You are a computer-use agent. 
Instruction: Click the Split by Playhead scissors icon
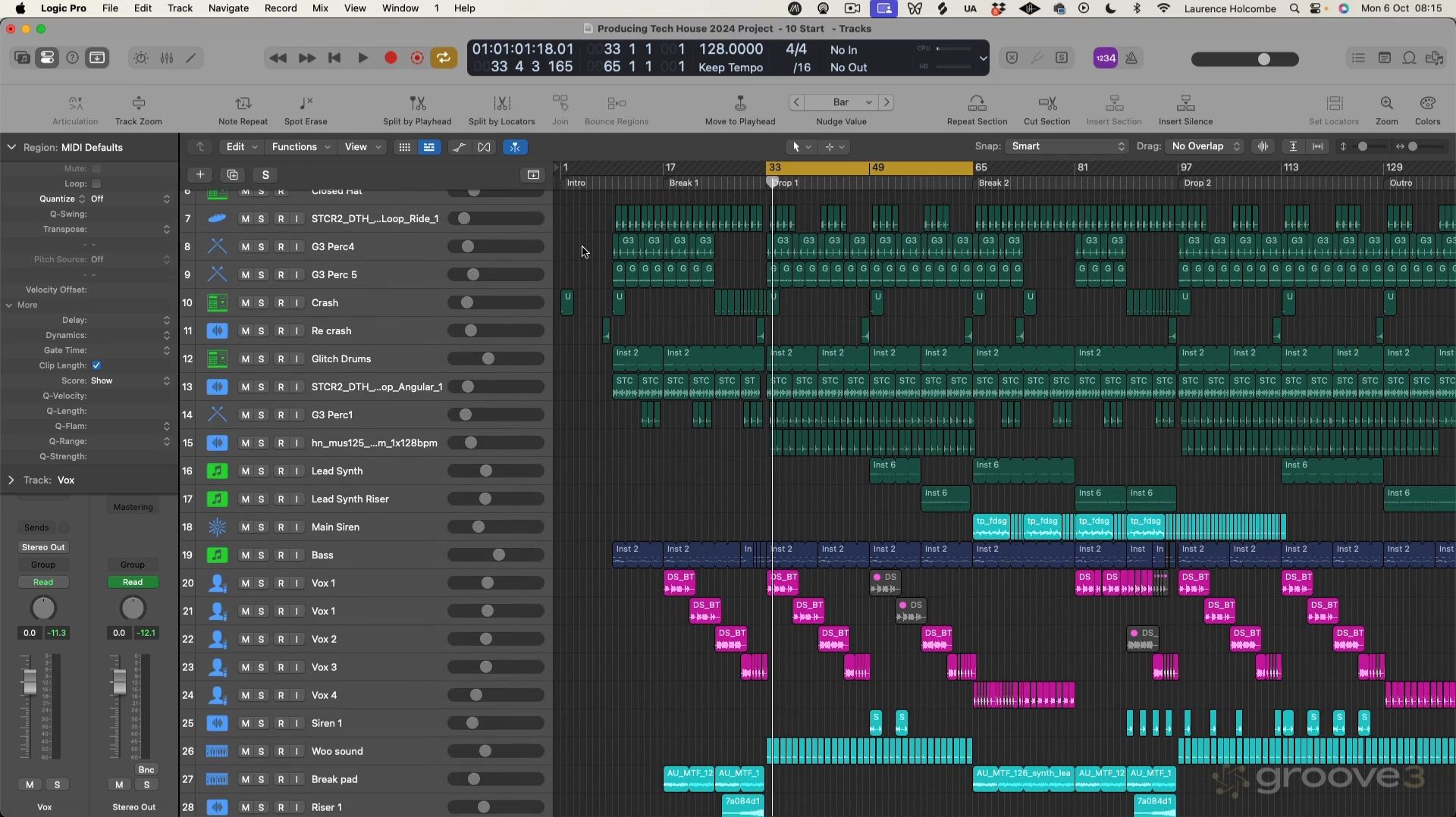pos(417,103)
